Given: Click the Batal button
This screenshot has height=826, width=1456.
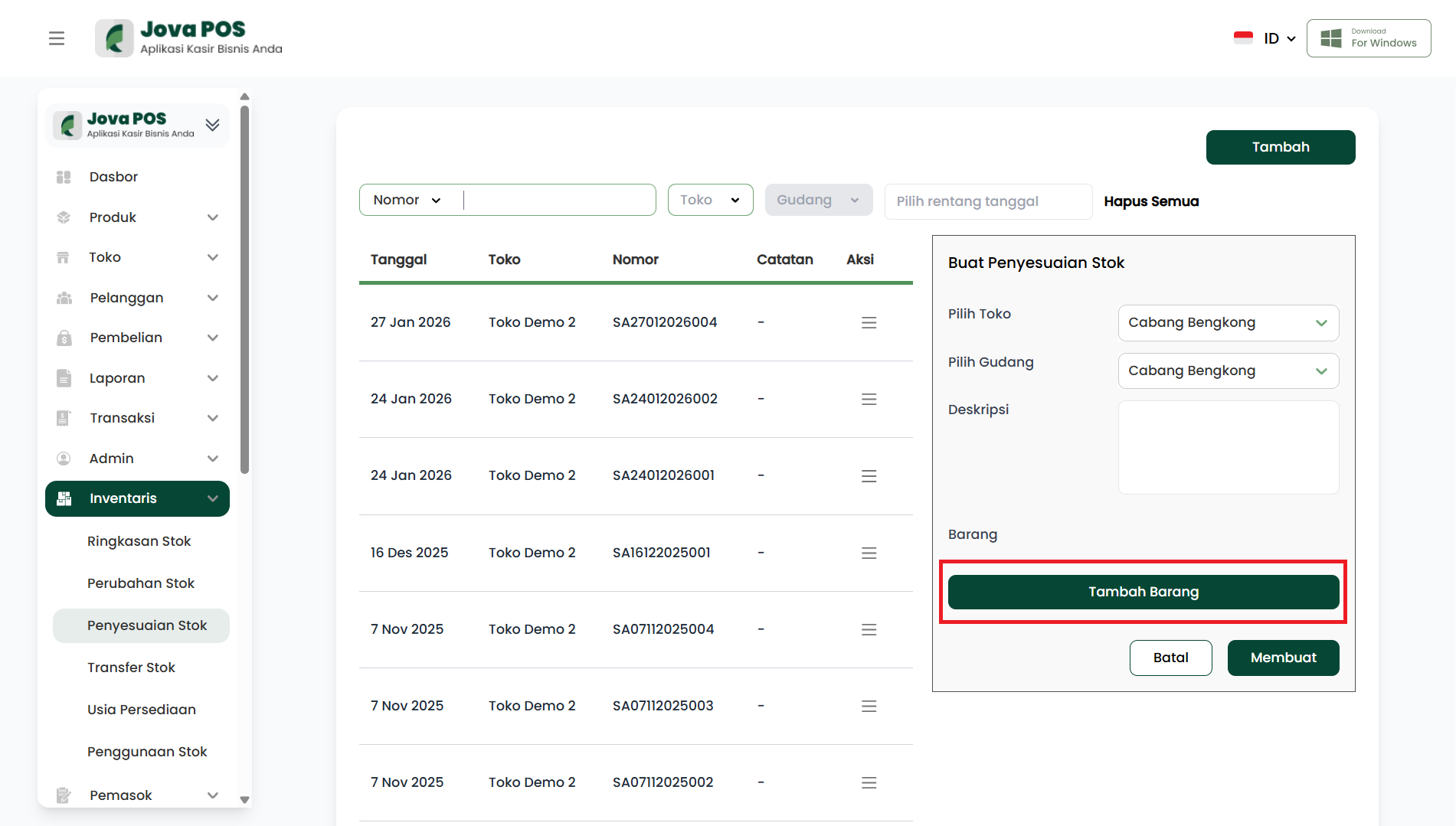Looking at the screenshot, I should [1170, 658].
